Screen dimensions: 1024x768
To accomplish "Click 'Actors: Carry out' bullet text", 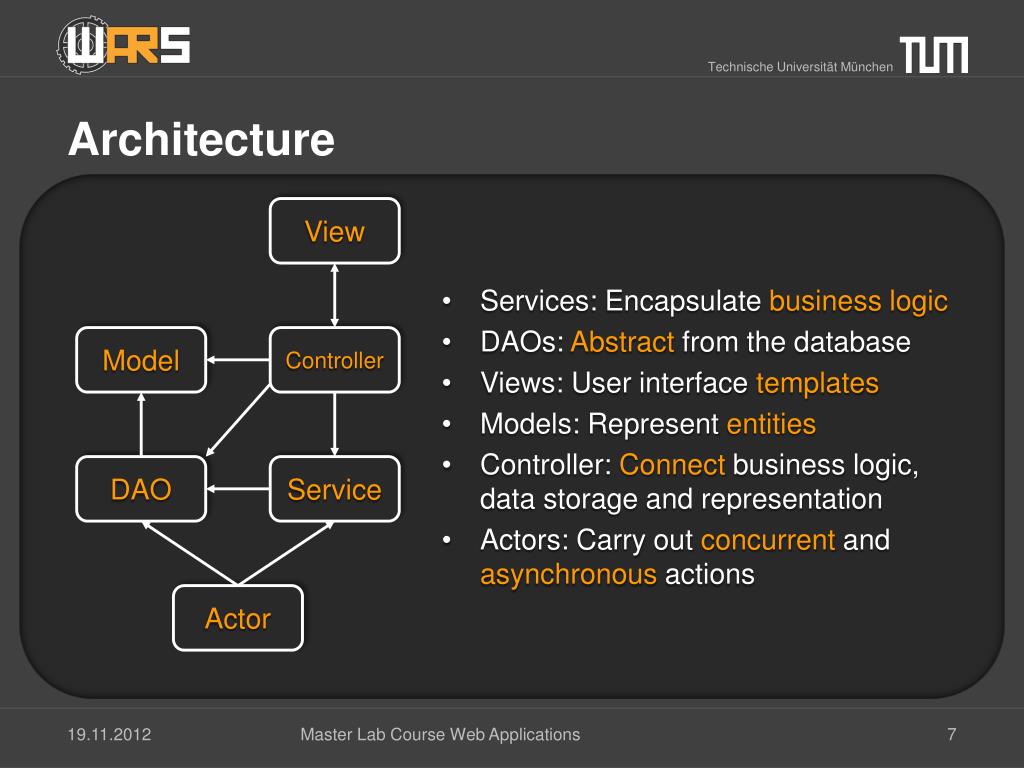I will point(586,540).
